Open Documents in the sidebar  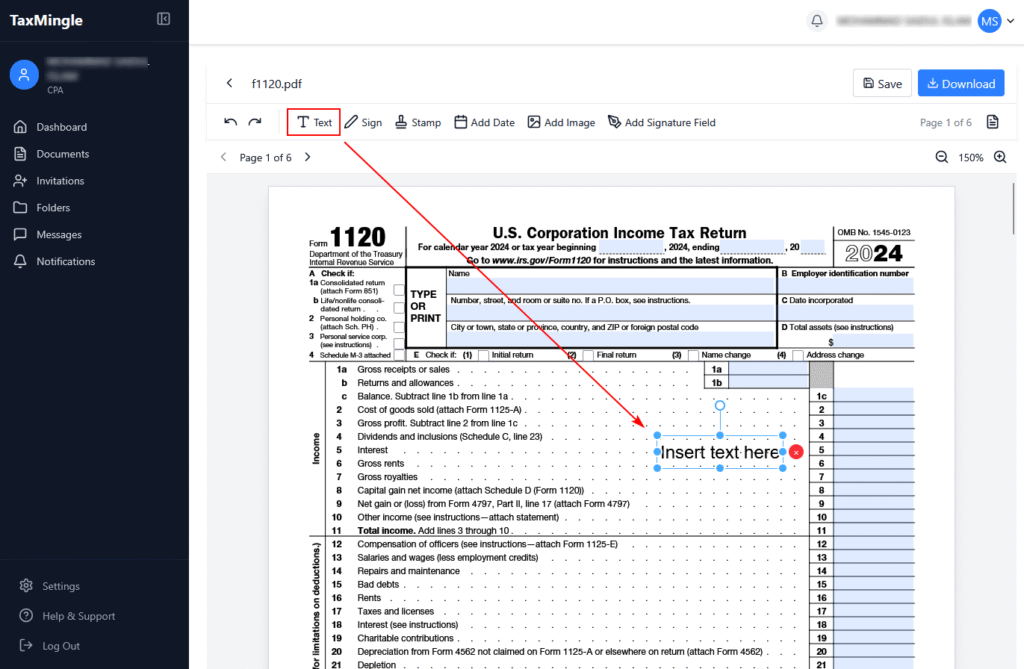pyautogui.click(x=62, y=154)
